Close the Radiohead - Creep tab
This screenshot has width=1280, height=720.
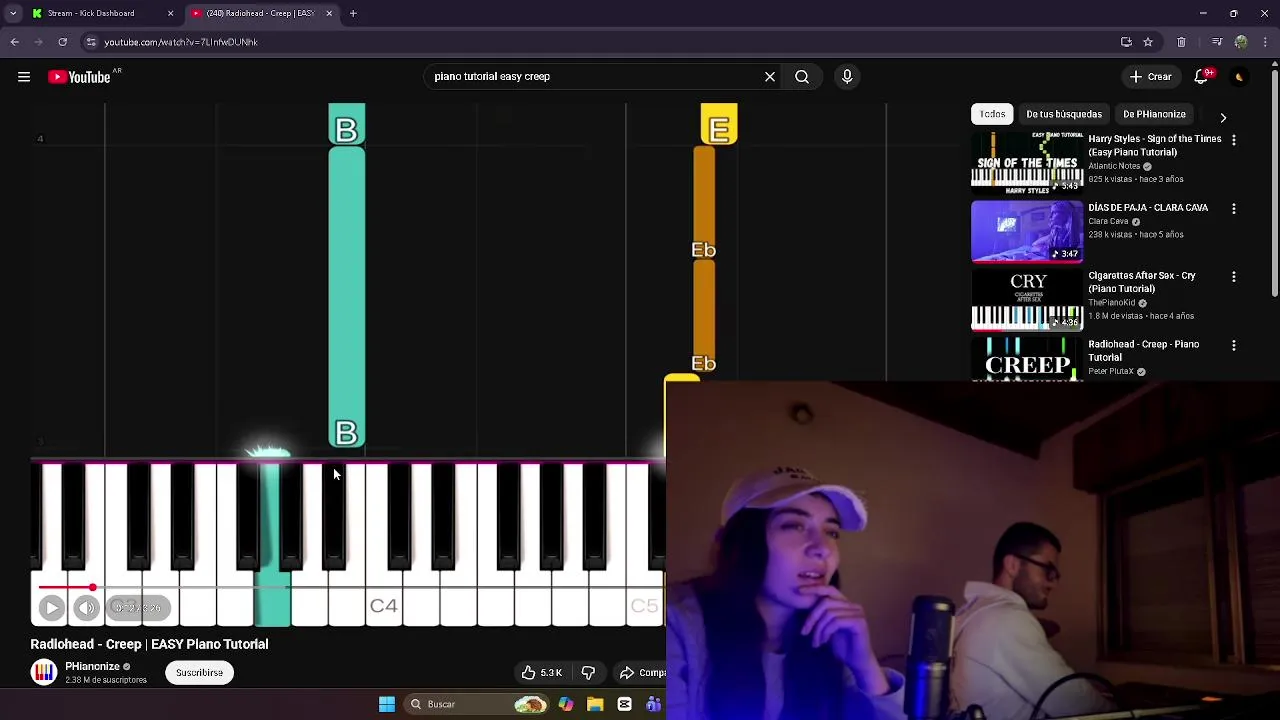328,13
